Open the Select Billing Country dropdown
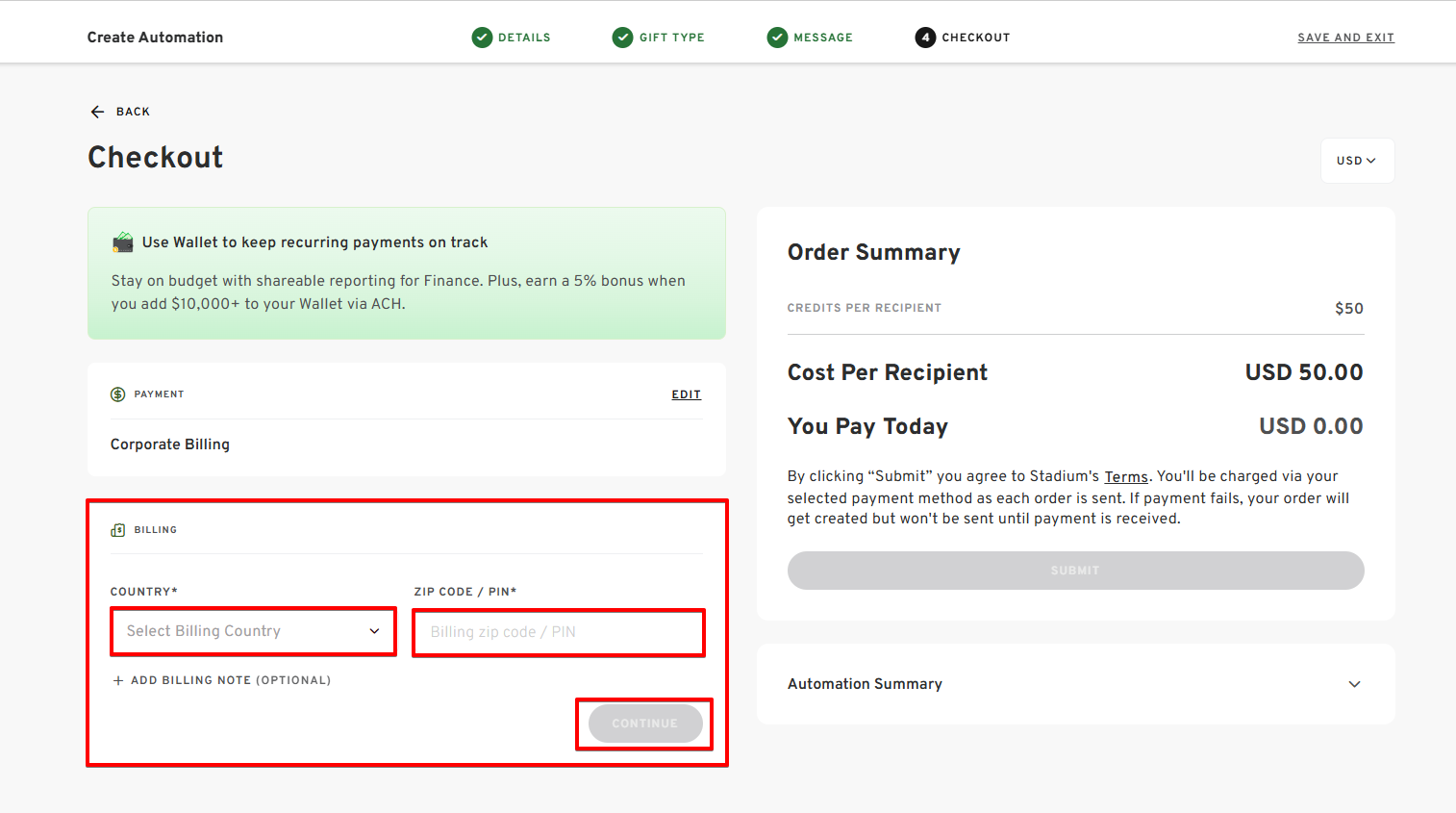Image resolution: width=1456 pixels, height=813 pixels. (x=254, y=631)
